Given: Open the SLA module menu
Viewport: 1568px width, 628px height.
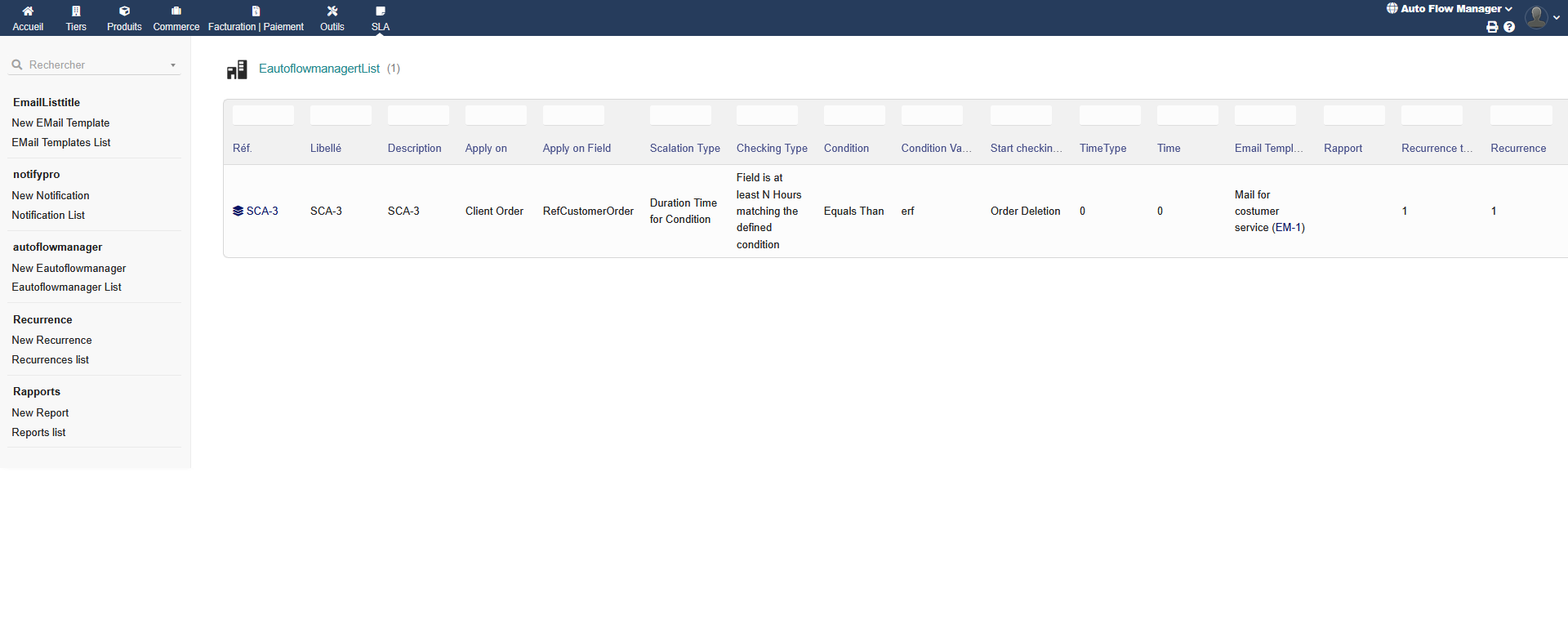Looking at the screenshot, I should pyautogui.click(x=381, y=18).
